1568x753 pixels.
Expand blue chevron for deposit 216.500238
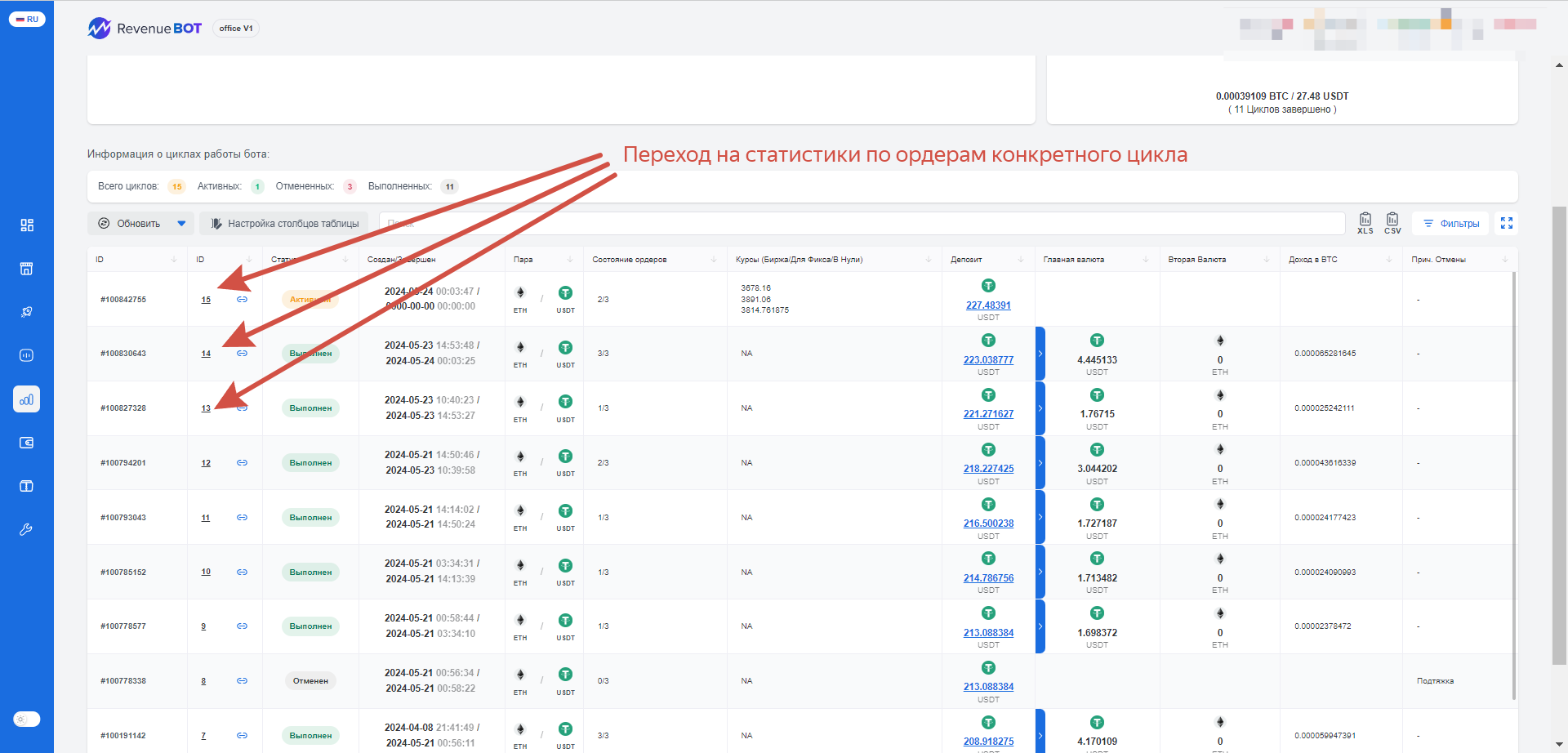(x=1040, y=518)
